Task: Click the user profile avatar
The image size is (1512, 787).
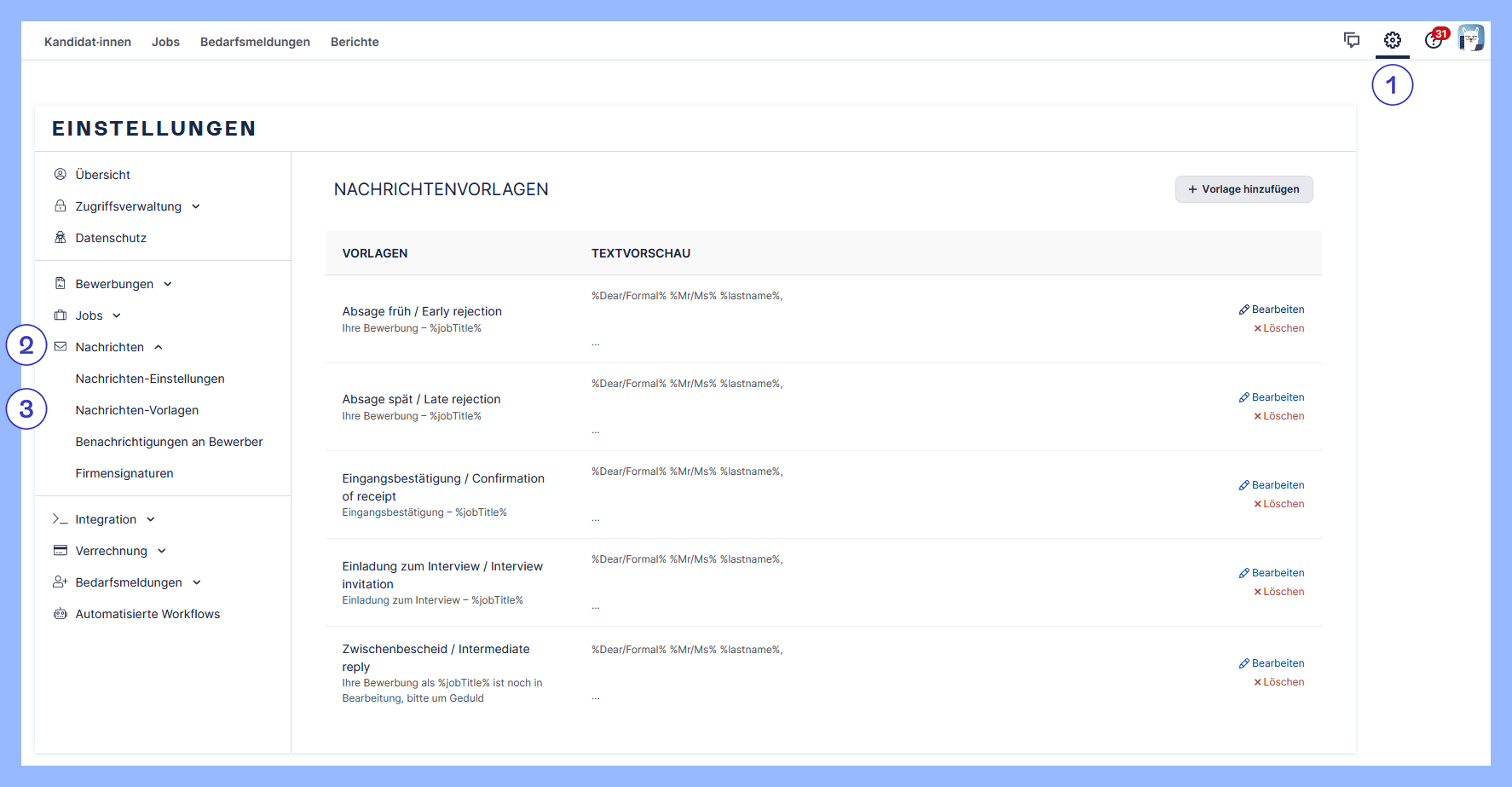Action: point(1470,38)
